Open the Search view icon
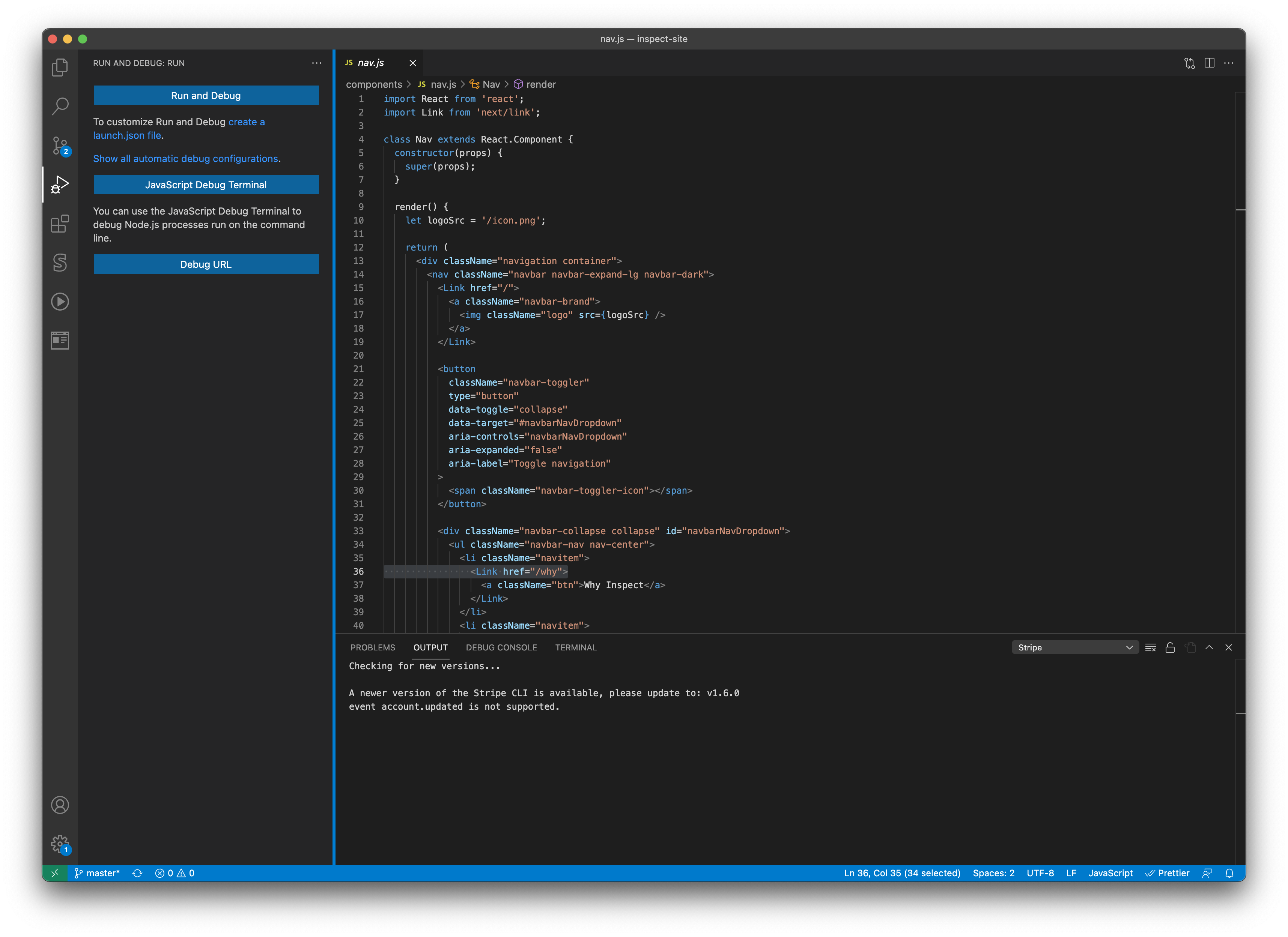 click(60, 106)
